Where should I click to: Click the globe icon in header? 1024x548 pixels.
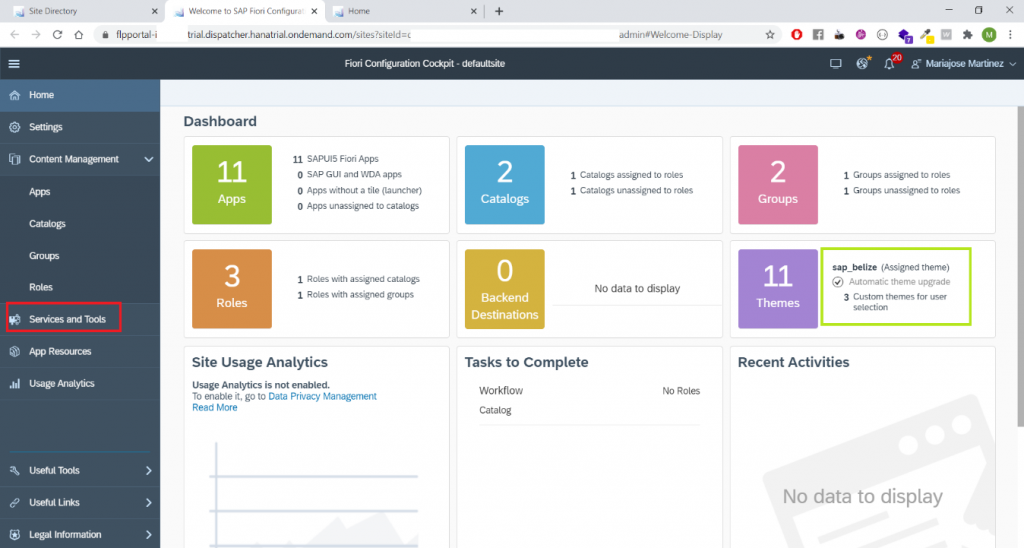(x=863, y=63)
